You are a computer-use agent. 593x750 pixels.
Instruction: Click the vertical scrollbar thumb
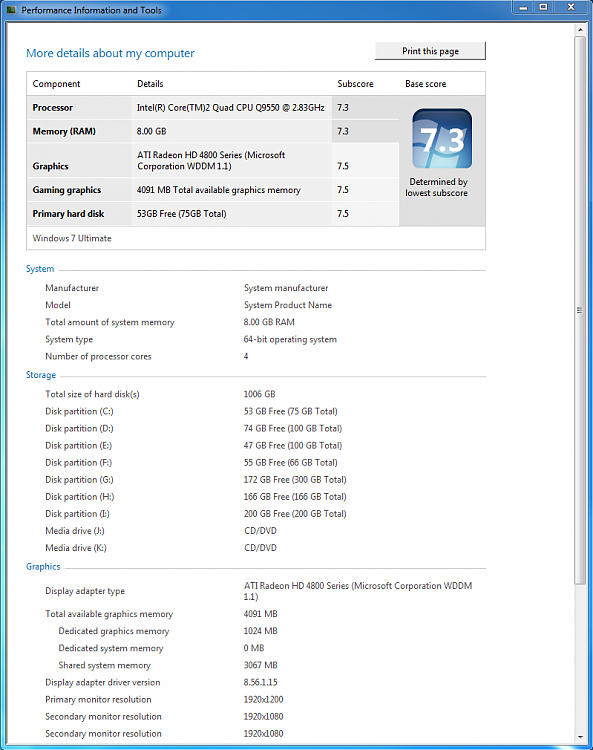click(x=580, y=310)
